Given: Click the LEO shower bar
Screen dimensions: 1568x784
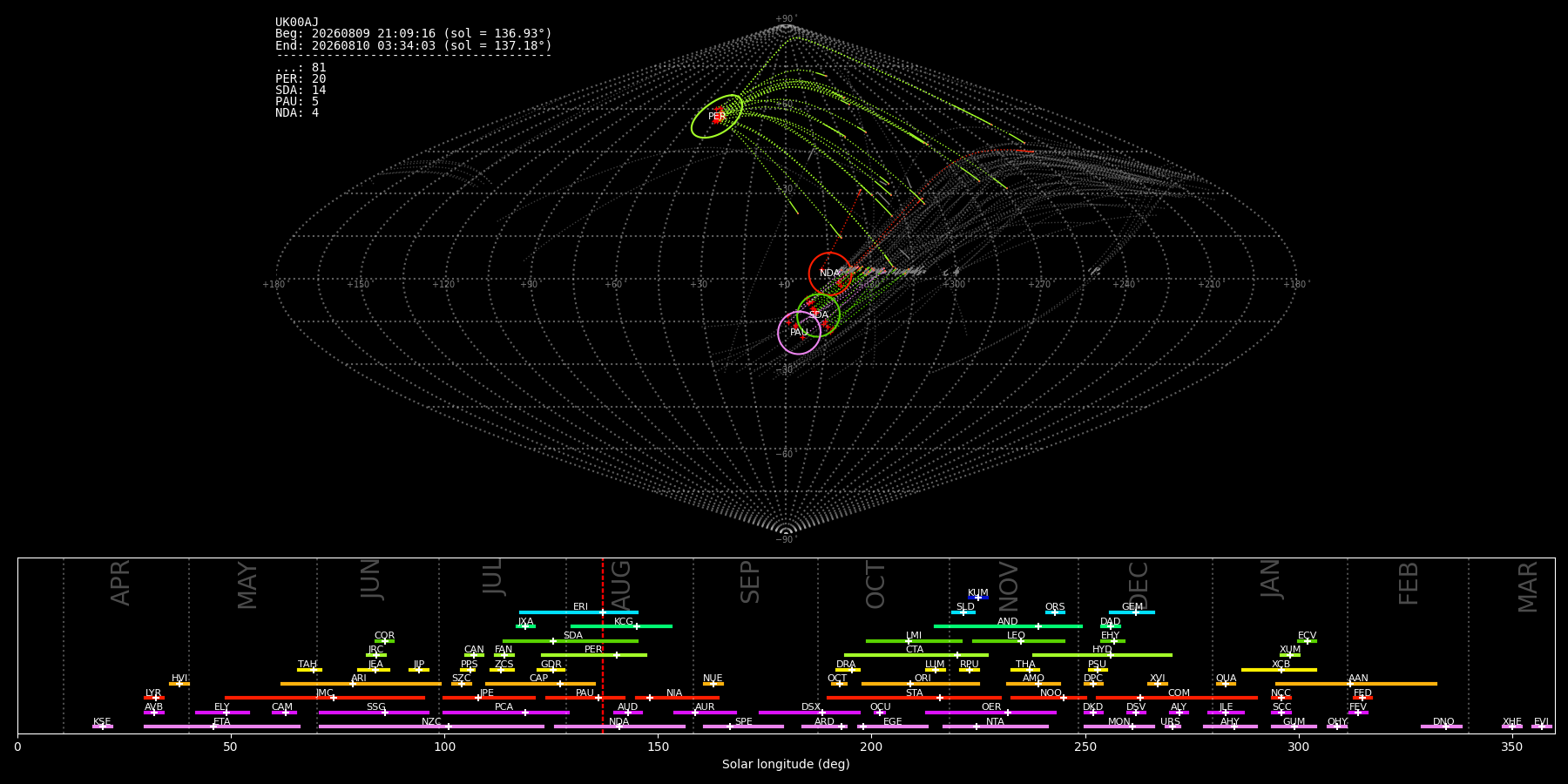Looking at the screenshot, I should [x=1018, y=641].
